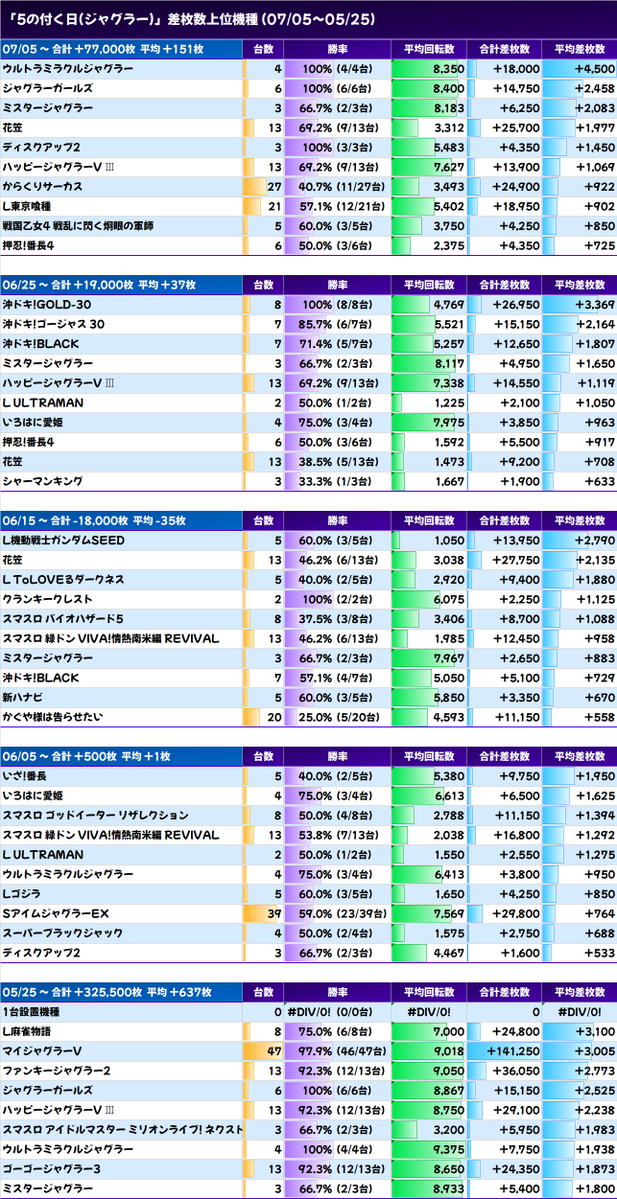Select 沖ドキ!BLACK in the 06/25 table
The width and height of the screenshot is (617, 1199).
click(x=41, y=344)
